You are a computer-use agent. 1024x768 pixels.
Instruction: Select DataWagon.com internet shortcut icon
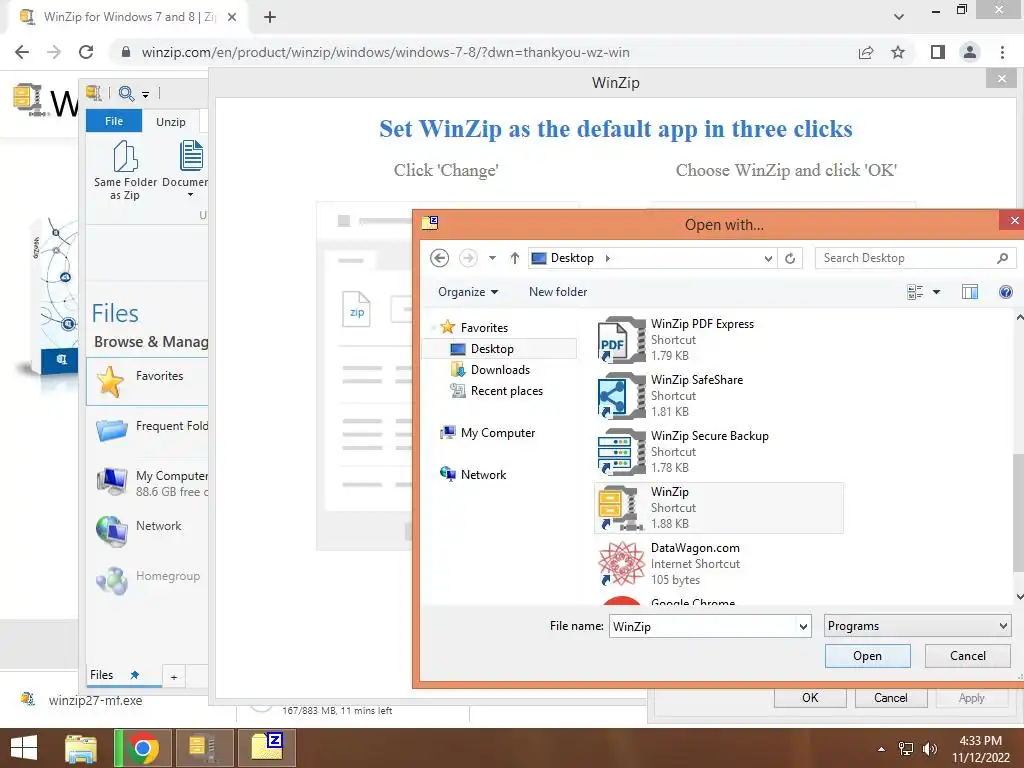click(x=621, y=564)
